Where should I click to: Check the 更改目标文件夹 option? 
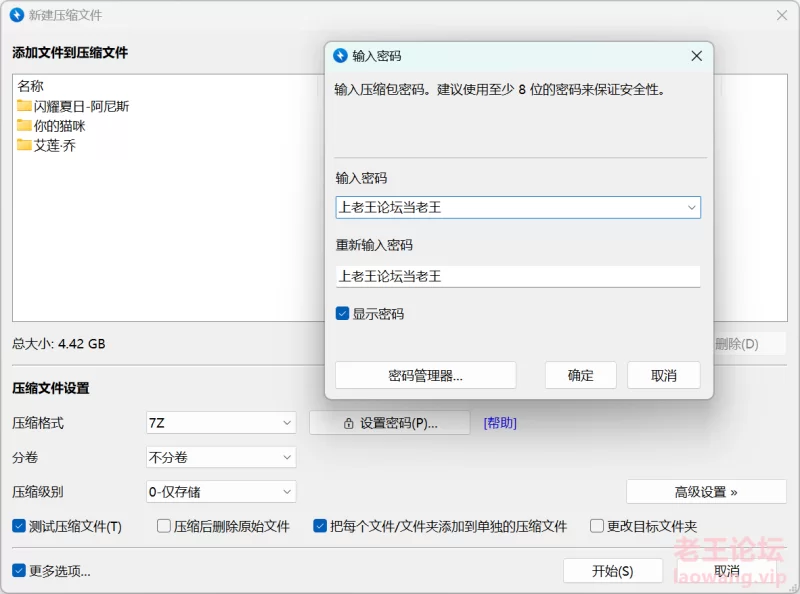coord(596,526)
